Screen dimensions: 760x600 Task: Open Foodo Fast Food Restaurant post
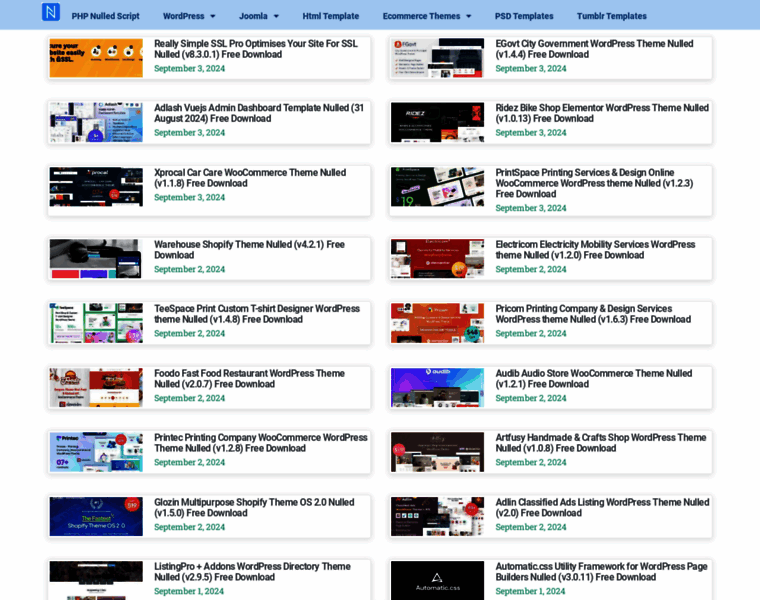point(250,379)
